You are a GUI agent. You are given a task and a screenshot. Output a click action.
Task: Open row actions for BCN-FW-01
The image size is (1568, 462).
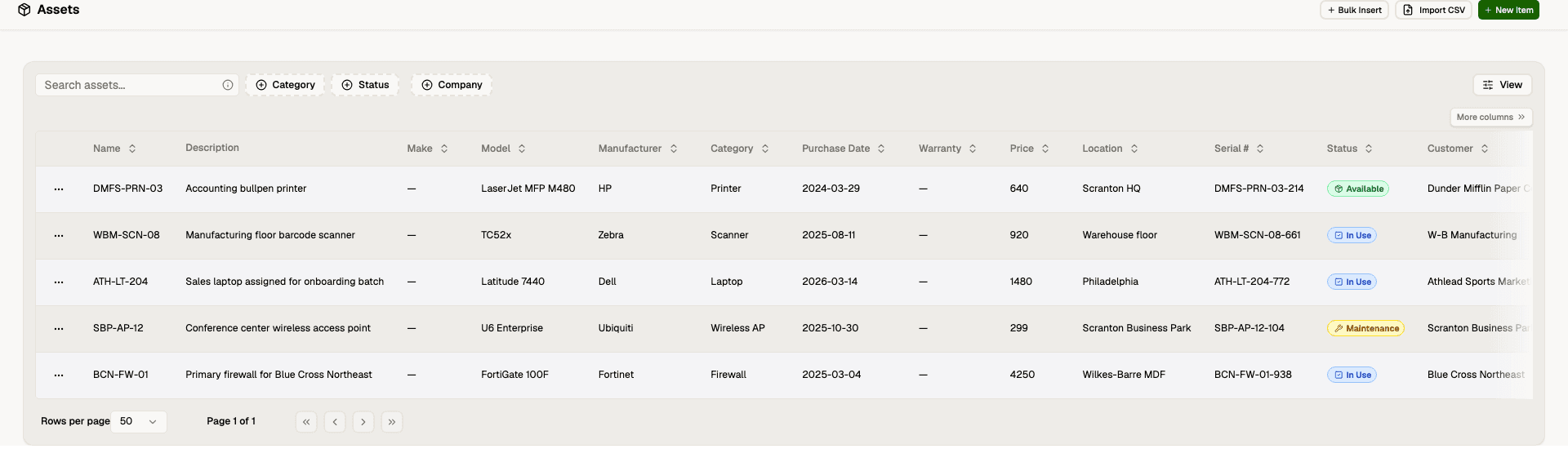(59, 375)
